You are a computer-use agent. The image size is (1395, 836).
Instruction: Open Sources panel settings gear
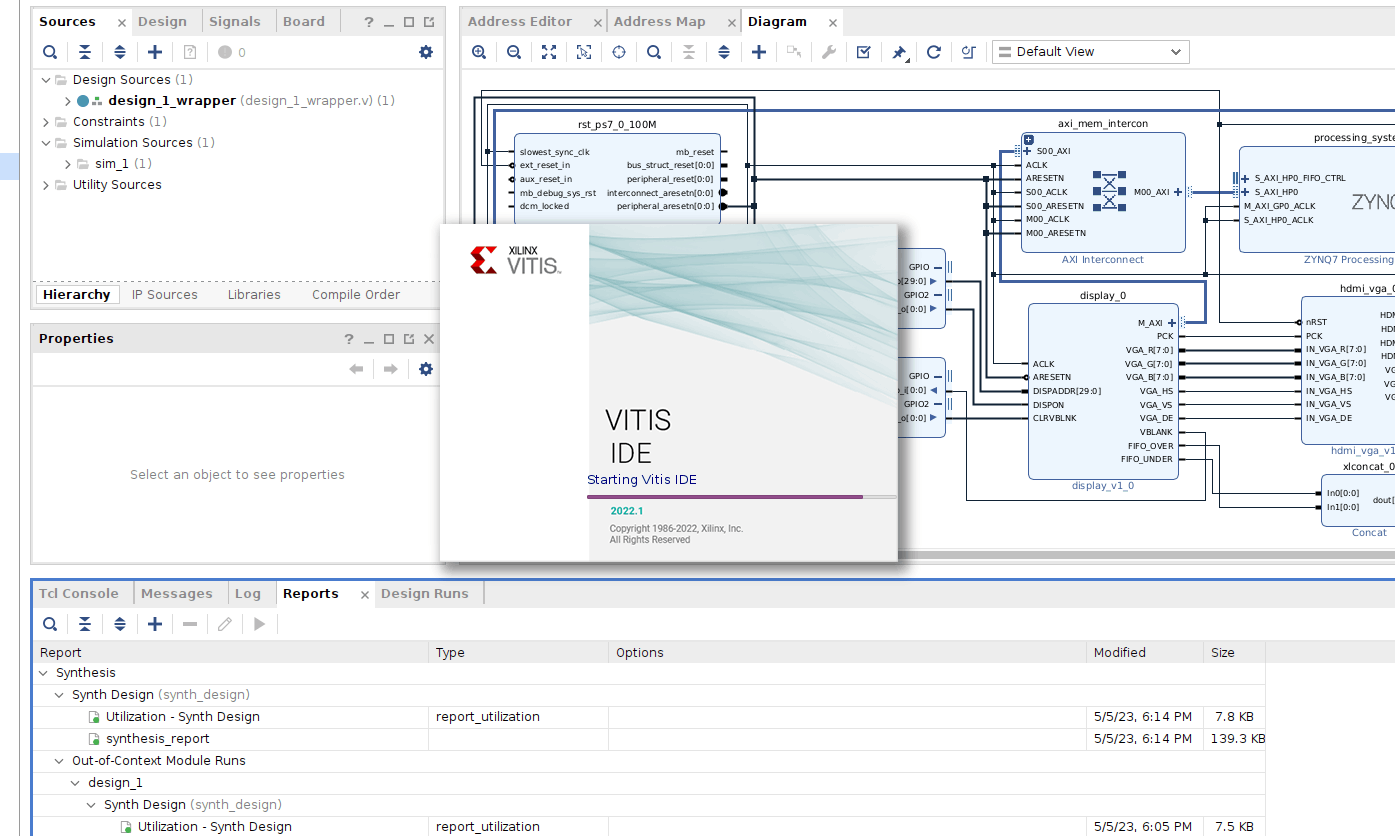(x=426, y=52)
